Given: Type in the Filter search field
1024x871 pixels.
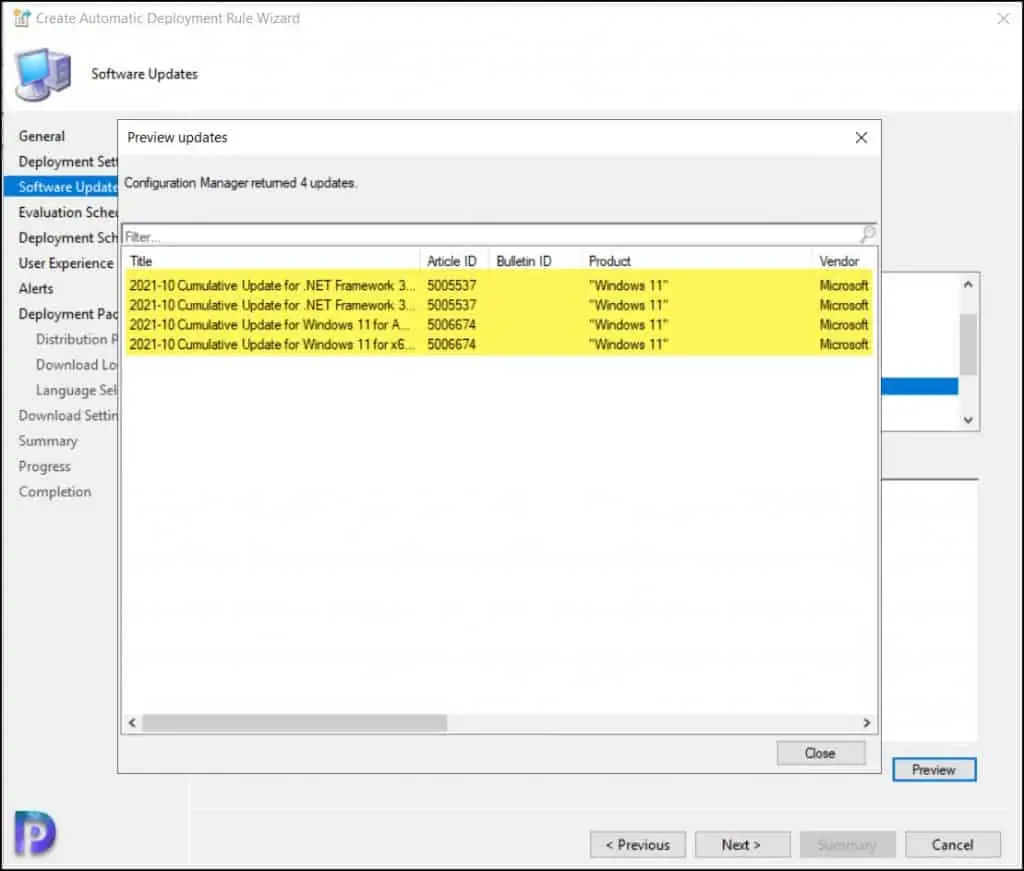Looking at the screenshot, I should point(490,237).
